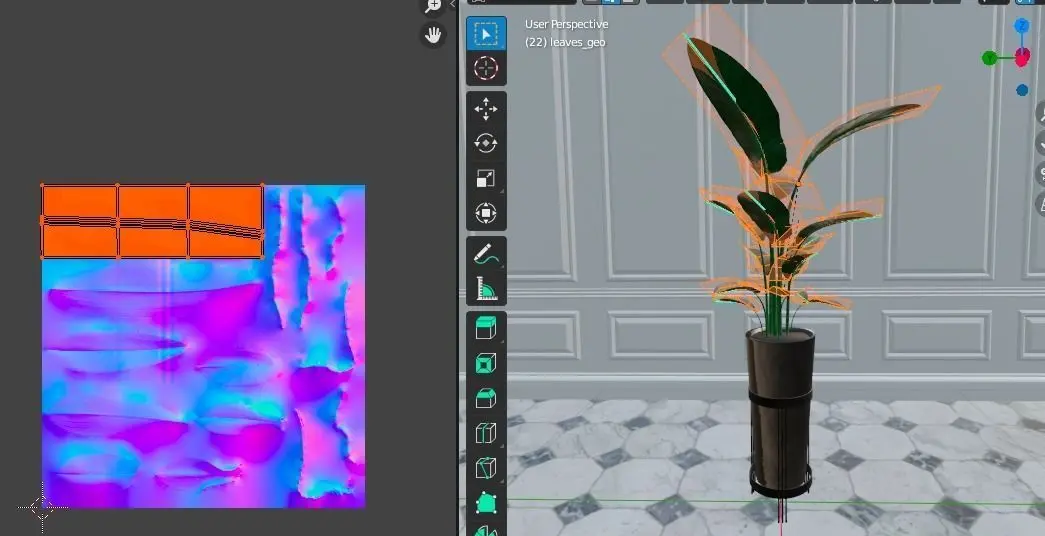
Task: Activate the Extrude Region tool
Action: point(486,329)
